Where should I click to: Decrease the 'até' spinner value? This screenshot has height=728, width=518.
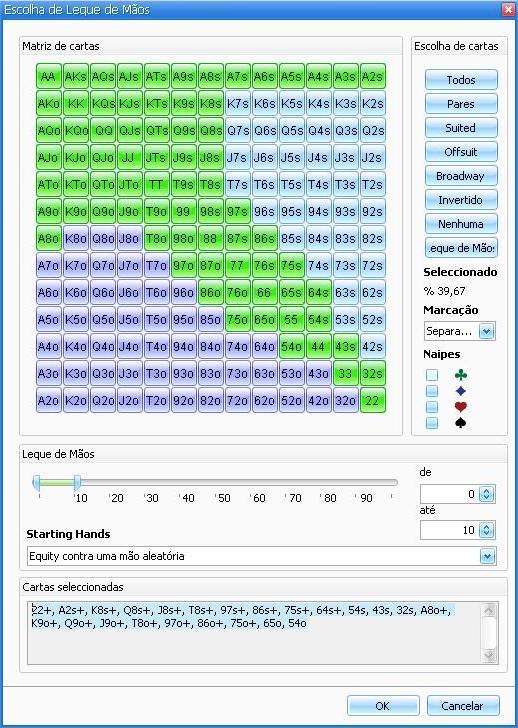coord(487,534)
